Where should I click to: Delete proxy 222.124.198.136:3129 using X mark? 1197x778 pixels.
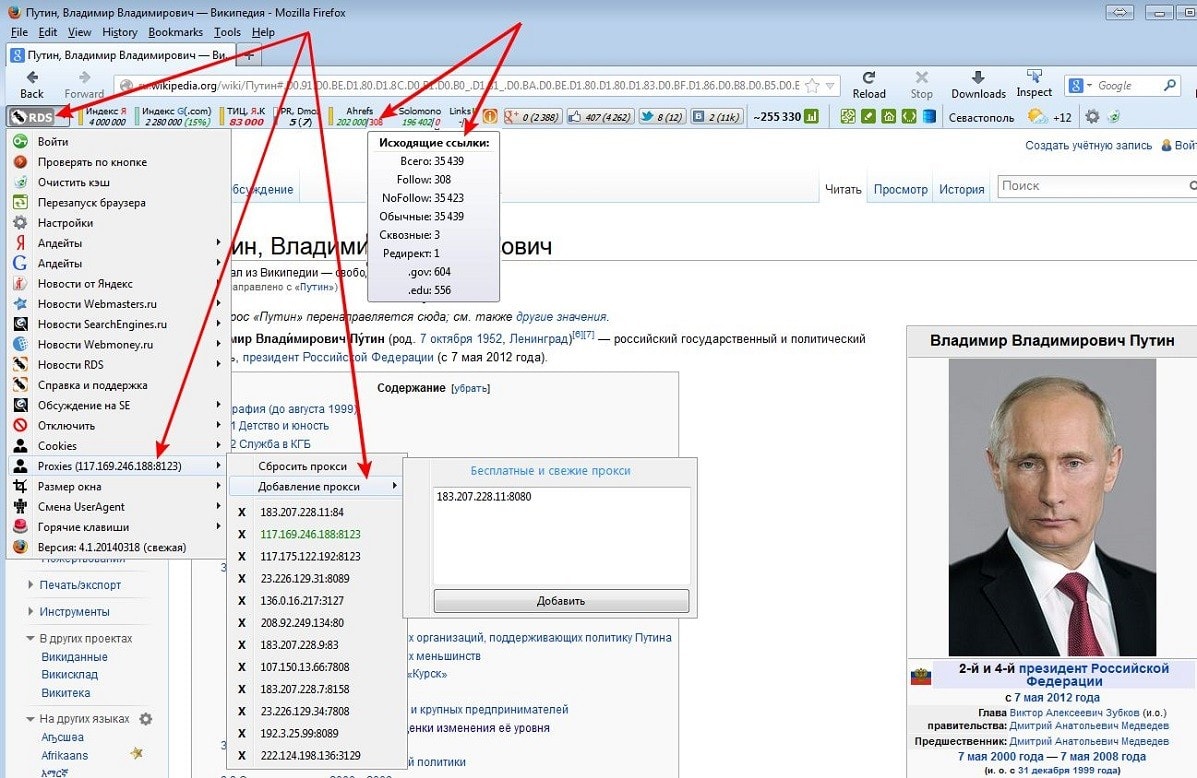tap(241, 755)
